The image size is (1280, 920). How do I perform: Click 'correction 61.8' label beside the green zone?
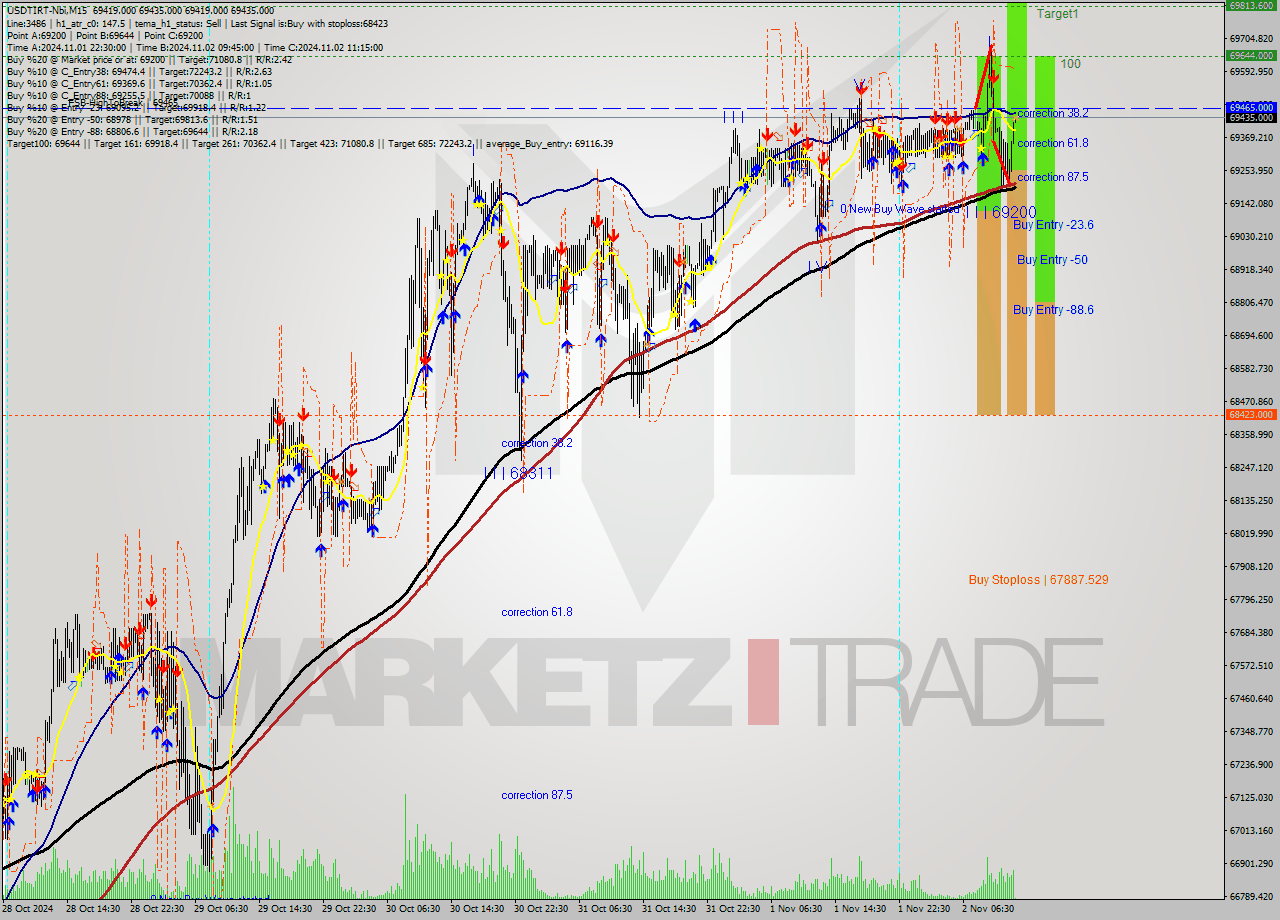tap(1053, 143)
